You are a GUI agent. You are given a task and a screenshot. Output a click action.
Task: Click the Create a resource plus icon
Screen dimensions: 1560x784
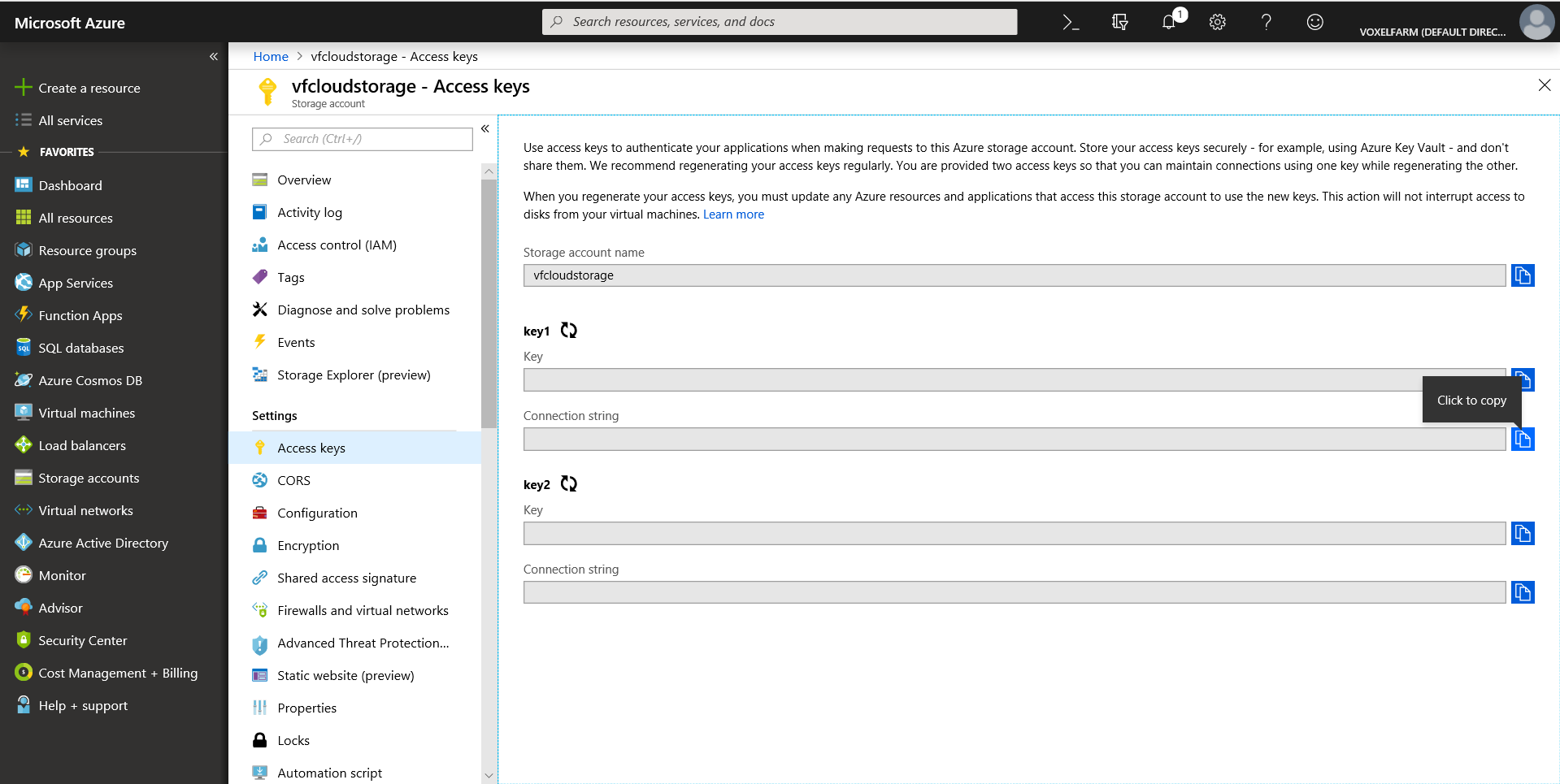pos(24,88)
